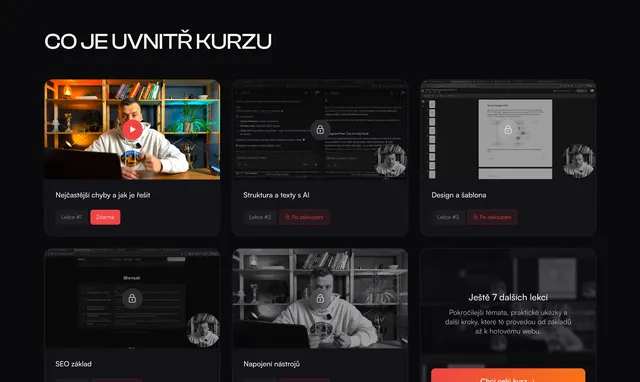Image resolution: width=640 pixels, height=382 pixels.
Task: Click Po zakoupení button under Struktura a texty
Action: click(304, 217)
